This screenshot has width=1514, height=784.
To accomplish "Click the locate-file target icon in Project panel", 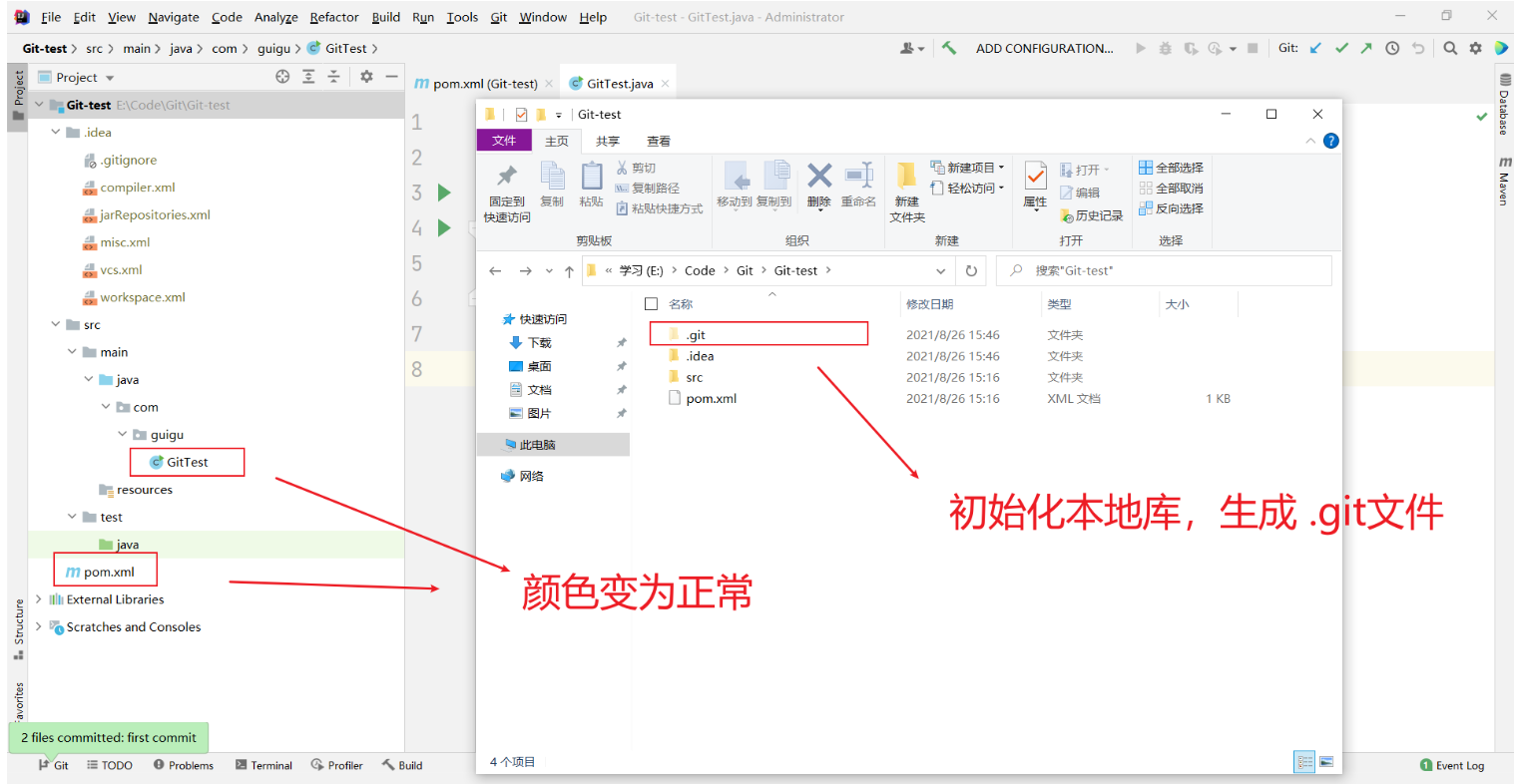I will point(282,77).
